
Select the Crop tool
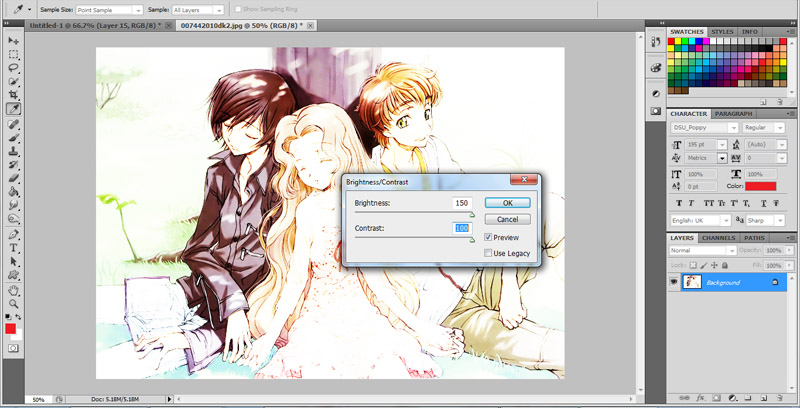pos(13,95)
